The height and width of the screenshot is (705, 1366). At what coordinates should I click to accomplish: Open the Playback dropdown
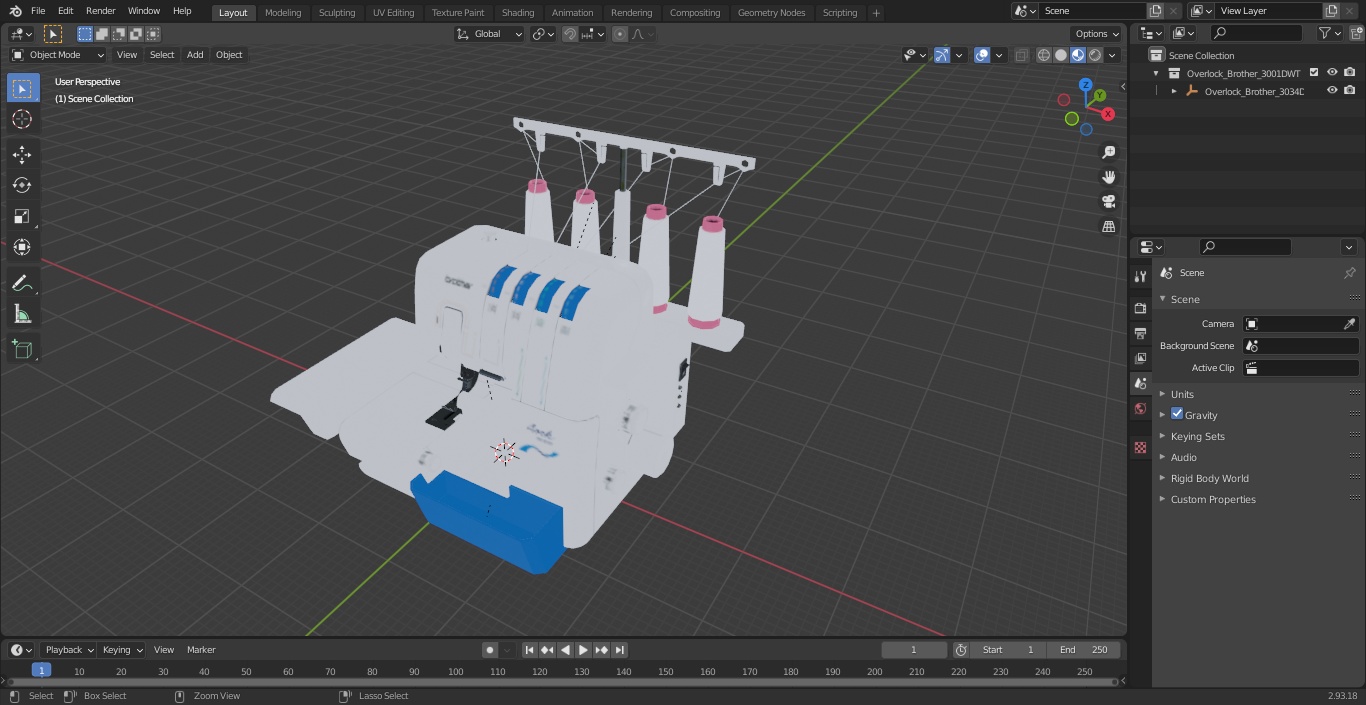coord(68,650)
